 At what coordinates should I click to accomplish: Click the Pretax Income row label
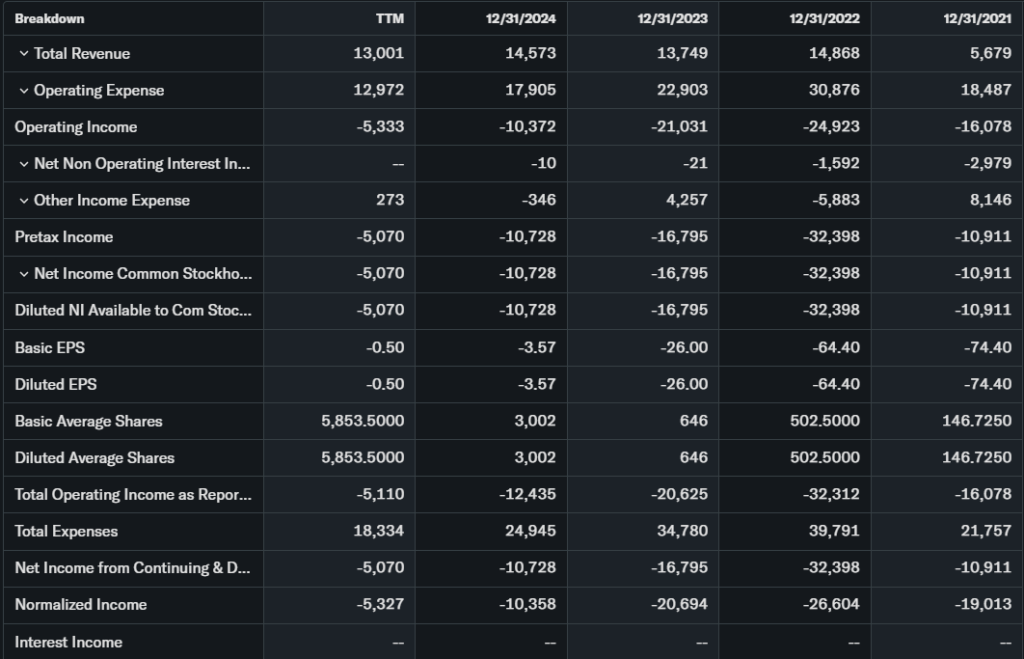(64, 237)
